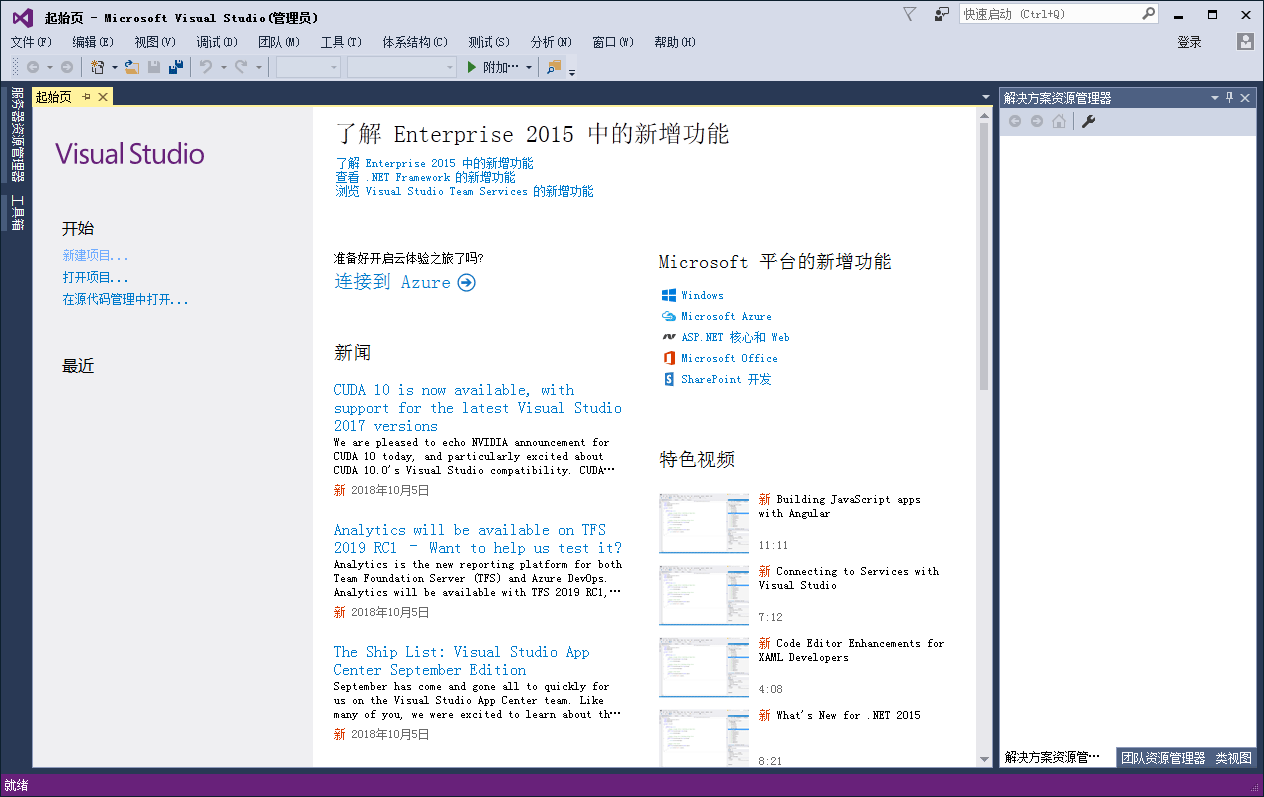This screenshot has height=797, width=1264.
Task: Toggle auto-hide pin on Solution Explorer panel
Action: [x=1230, y=98]
